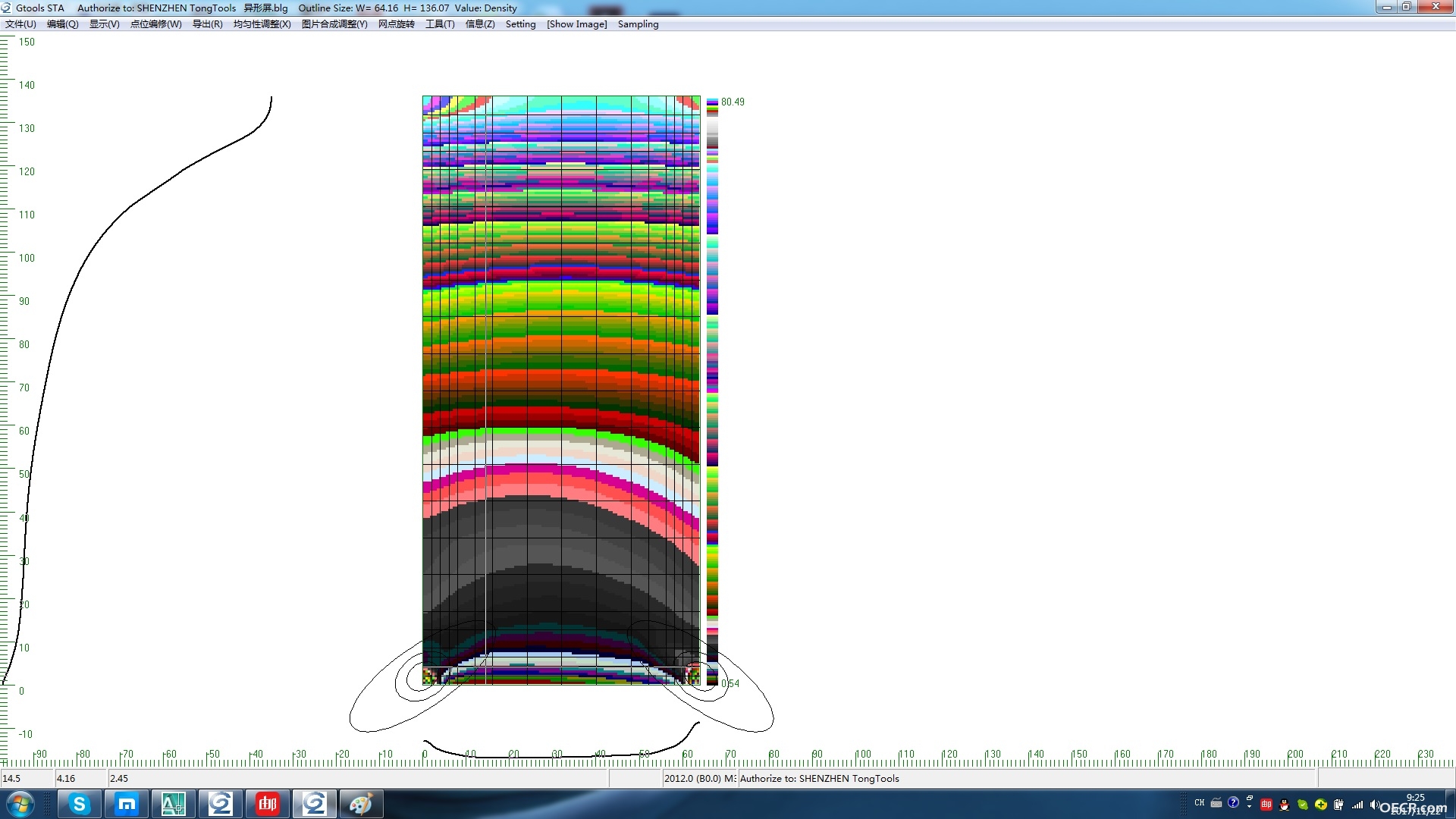Launch the Maxthon browser taskbar icon
The height and width of the screenshot is (819, 1456).
(x=126, y=804)
